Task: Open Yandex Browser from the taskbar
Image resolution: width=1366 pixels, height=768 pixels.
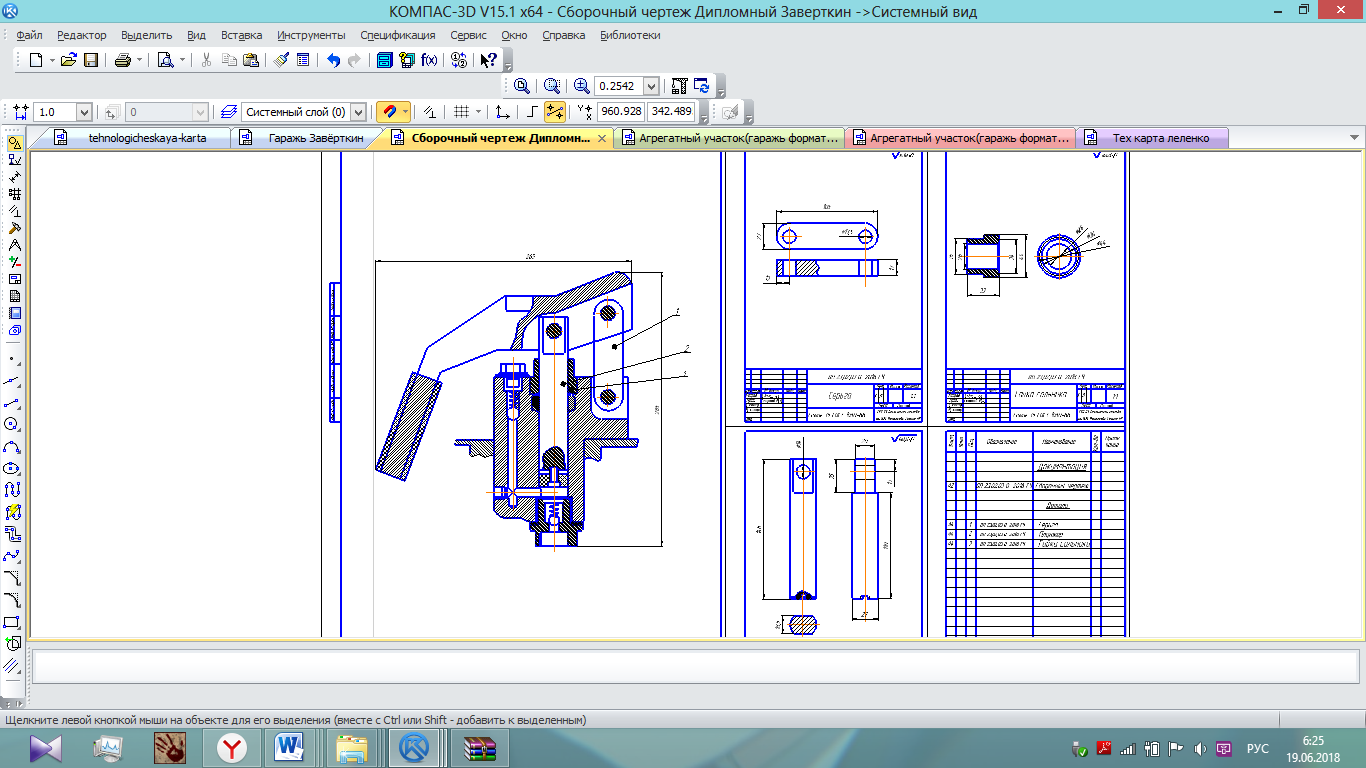Action: tap(232, 747)
